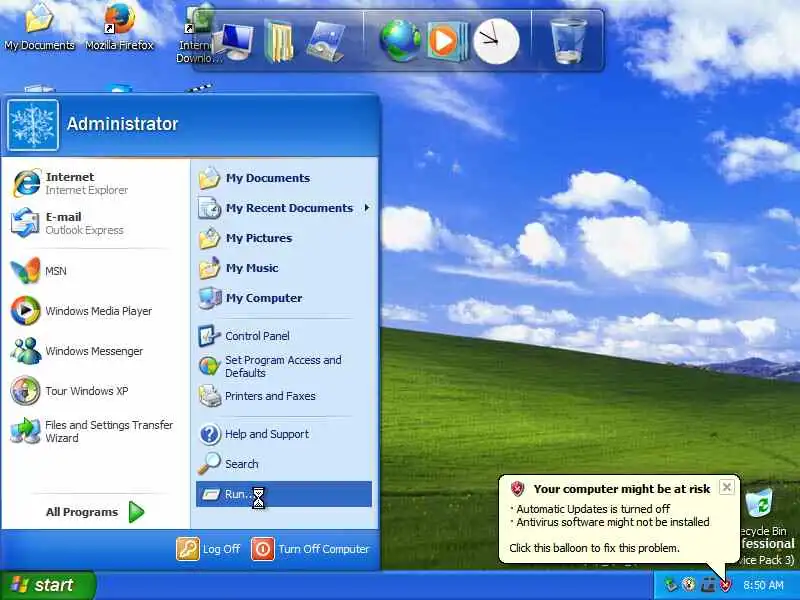800x600 pixels.
Task: Open the computer monitor dock icon
Action: [234, 42]
